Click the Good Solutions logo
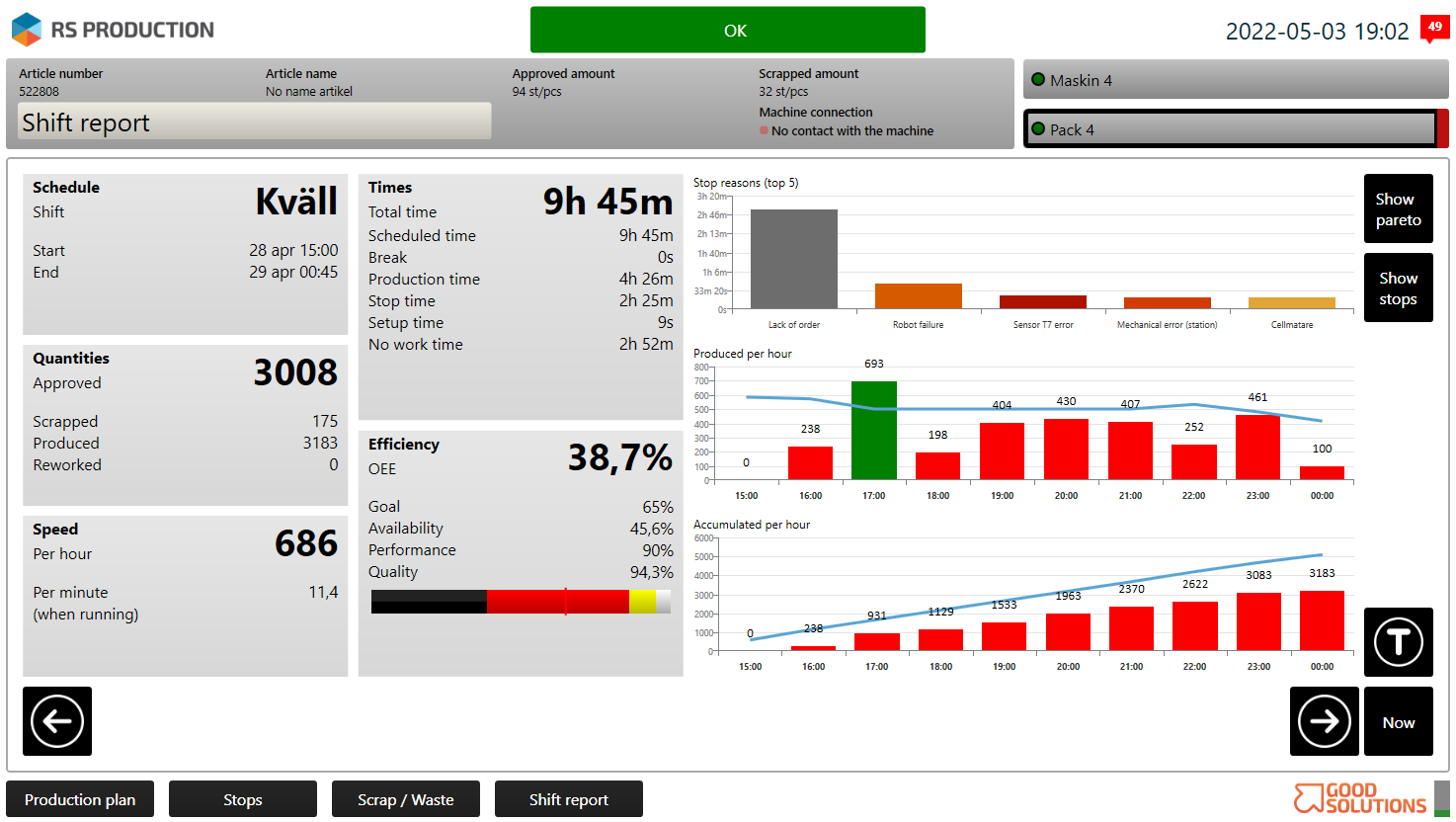1456x822 pixels. coord(1360,798)
